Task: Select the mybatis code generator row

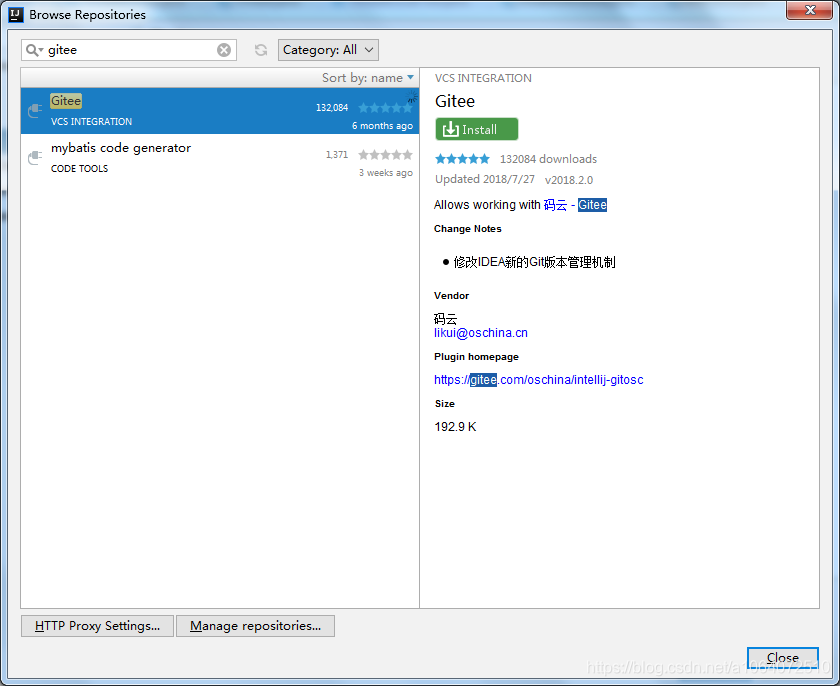Action: coord(220,157)
